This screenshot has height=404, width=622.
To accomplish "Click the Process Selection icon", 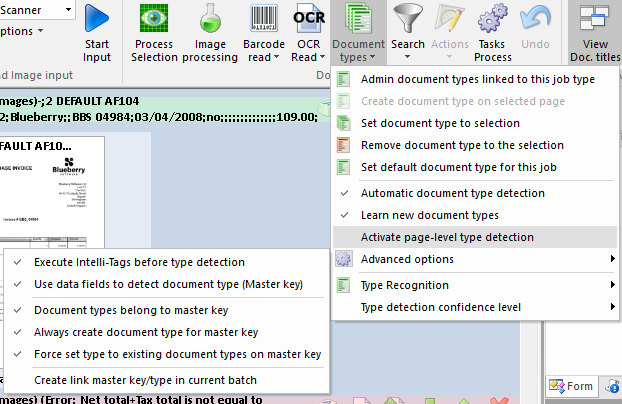I will point(154,21).
